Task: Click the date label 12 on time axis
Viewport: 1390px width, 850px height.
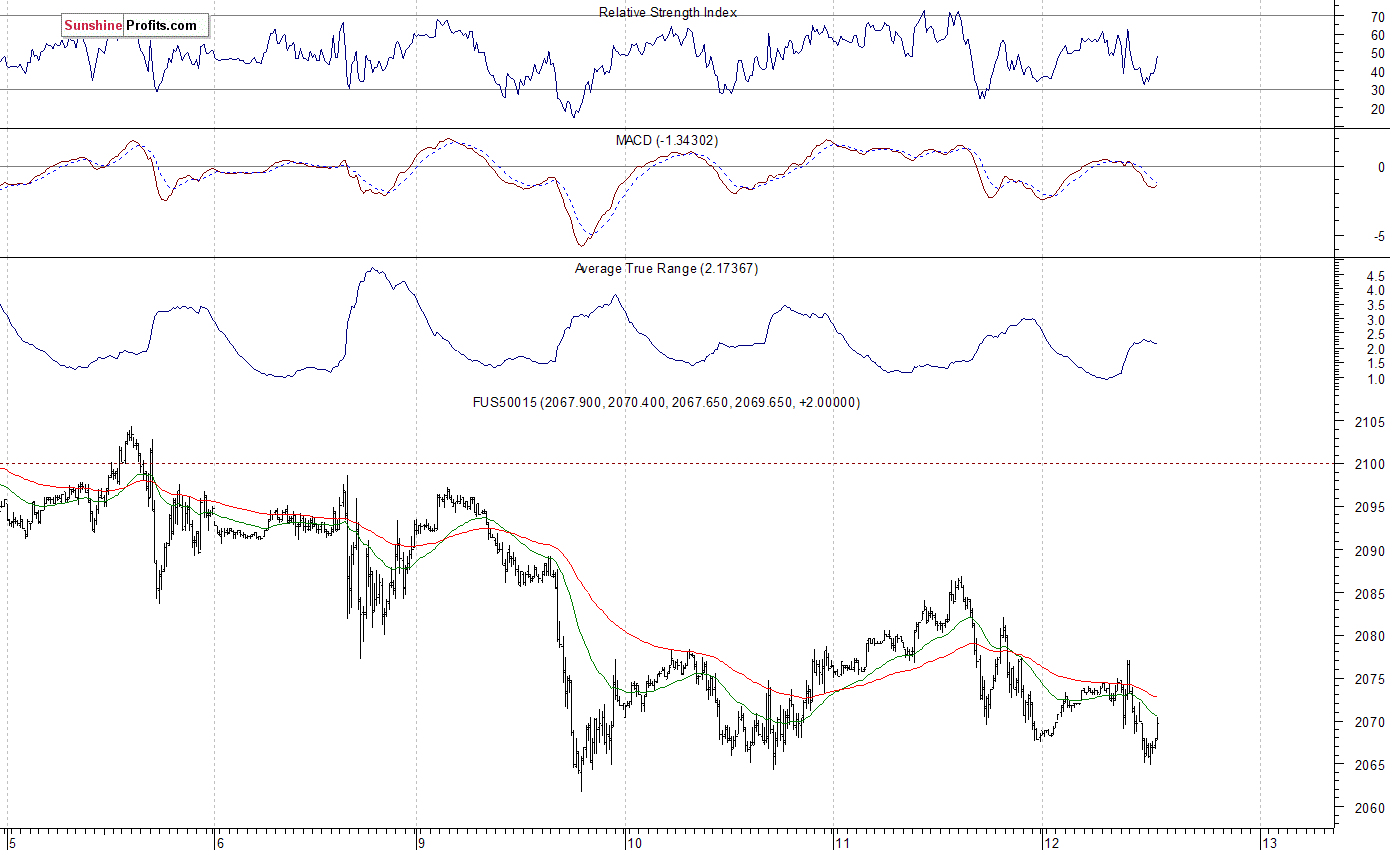Action: pyautogui.click(x=1052, y=842)
